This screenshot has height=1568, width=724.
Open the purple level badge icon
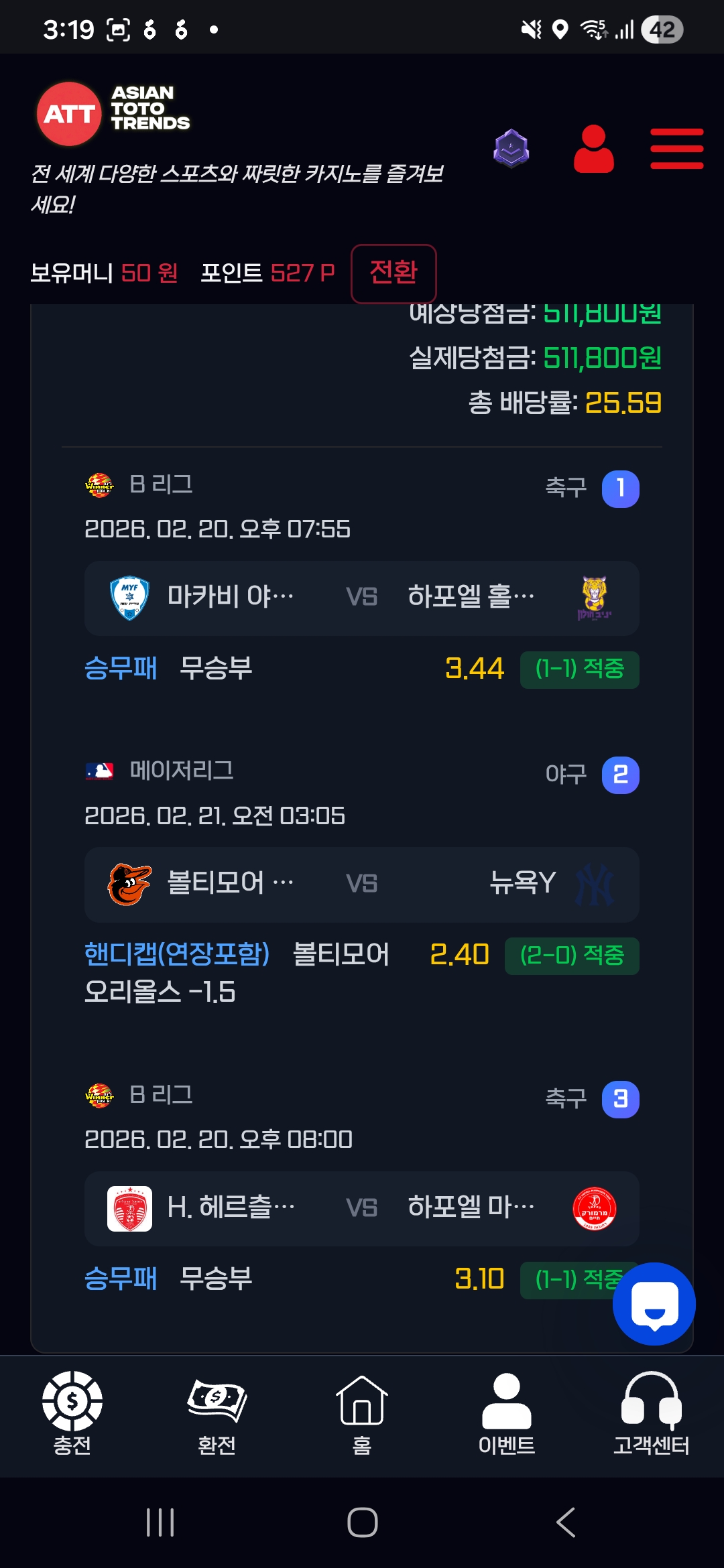511,148
